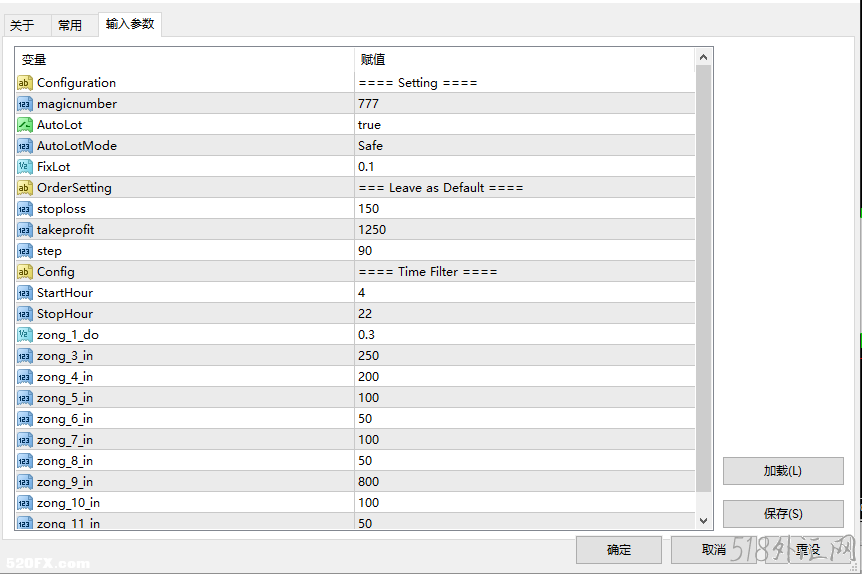862x574 pixels.
Task: Click the StopHour value 22
Action: [365, 314]
